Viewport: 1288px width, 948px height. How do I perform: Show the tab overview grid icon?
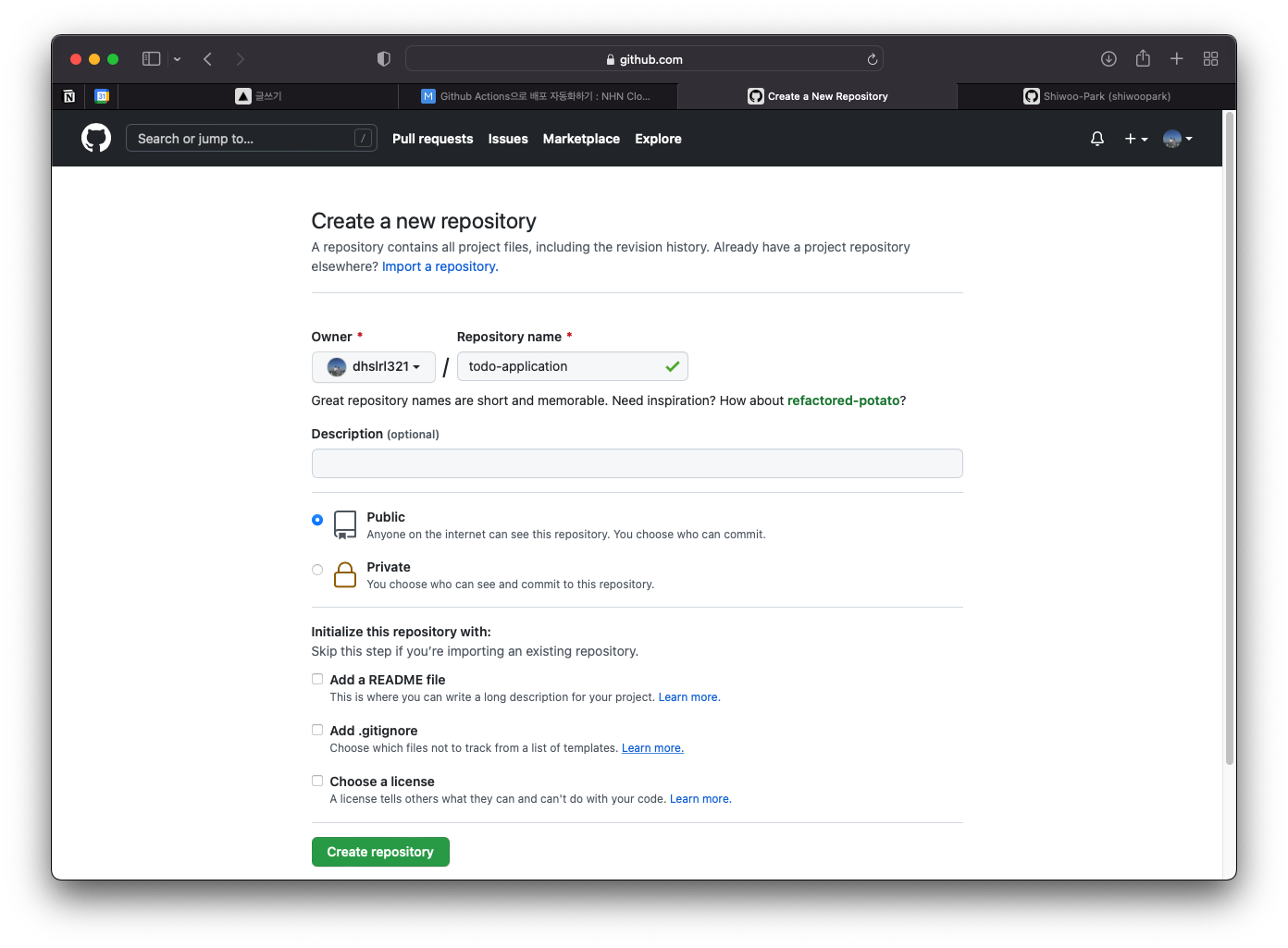1210,59
